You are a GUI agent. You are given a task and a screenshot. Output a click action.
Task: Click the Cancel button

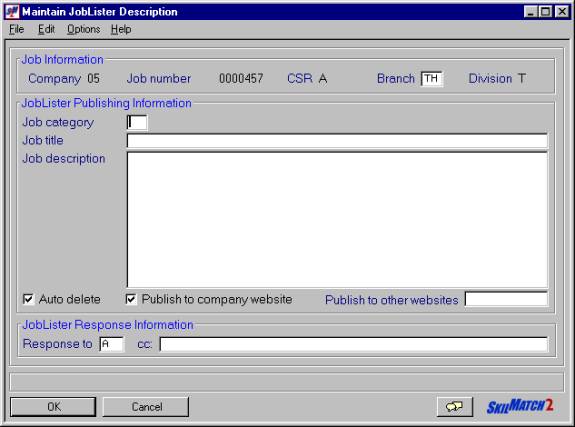coord(146,407)
